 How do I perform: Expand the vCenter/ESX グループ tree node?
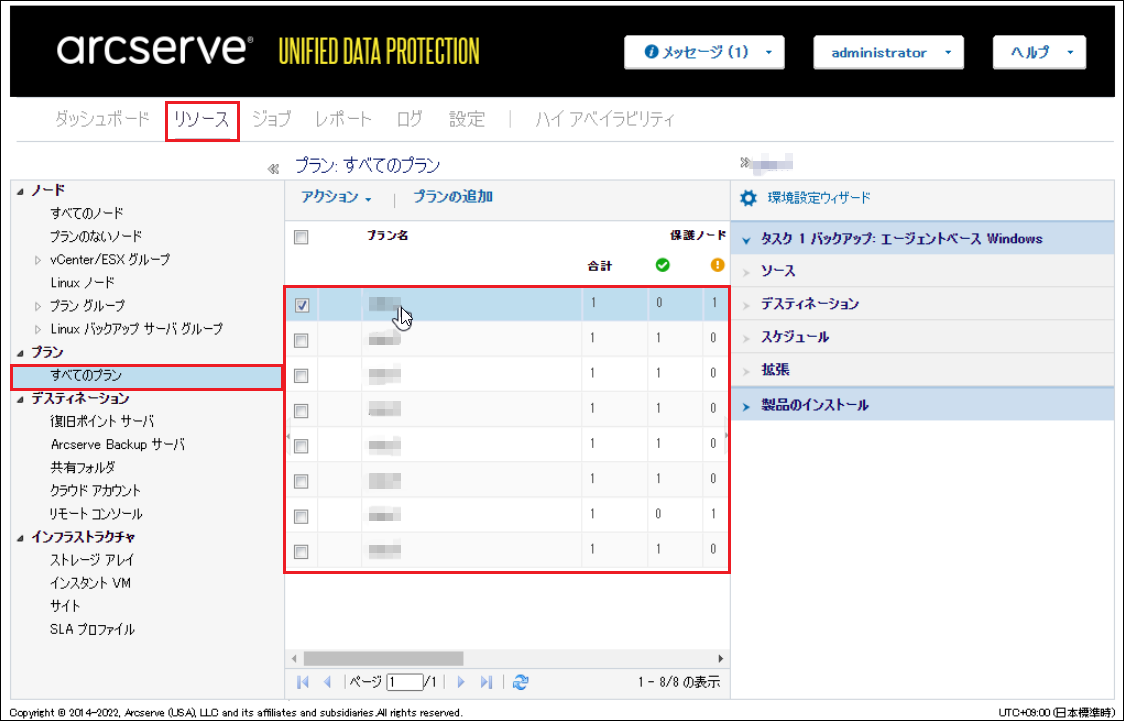pos(38,260)
